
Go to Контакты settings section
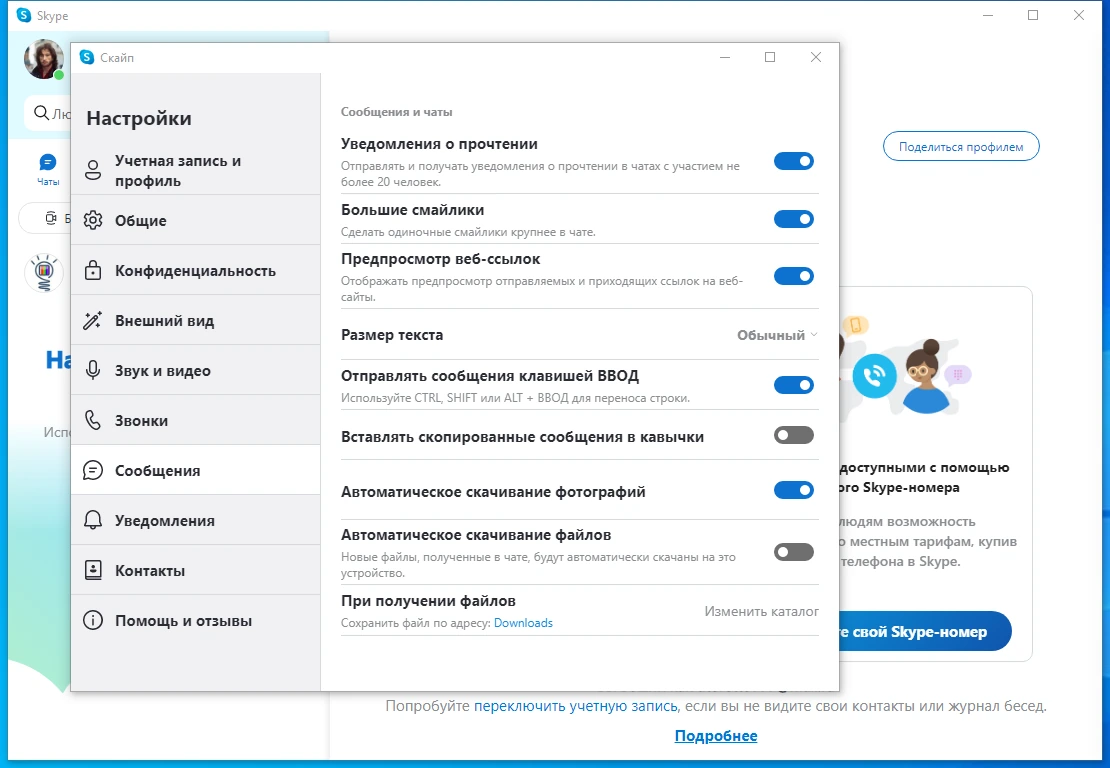196,571
